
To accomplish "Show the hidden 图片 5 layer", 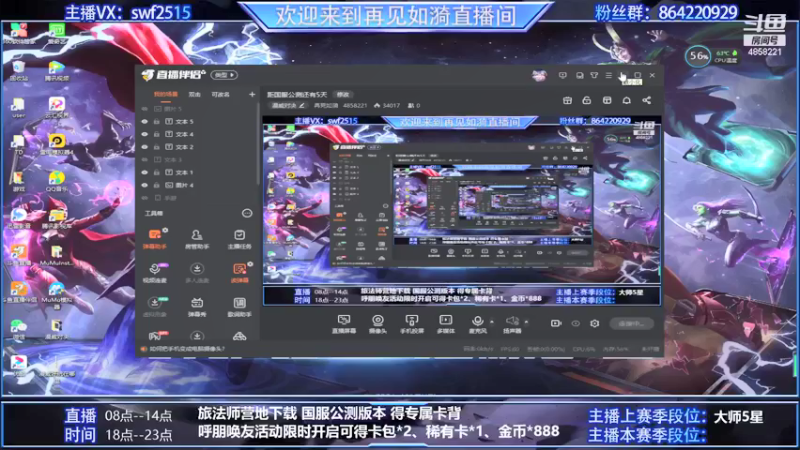I will [144, 109].
